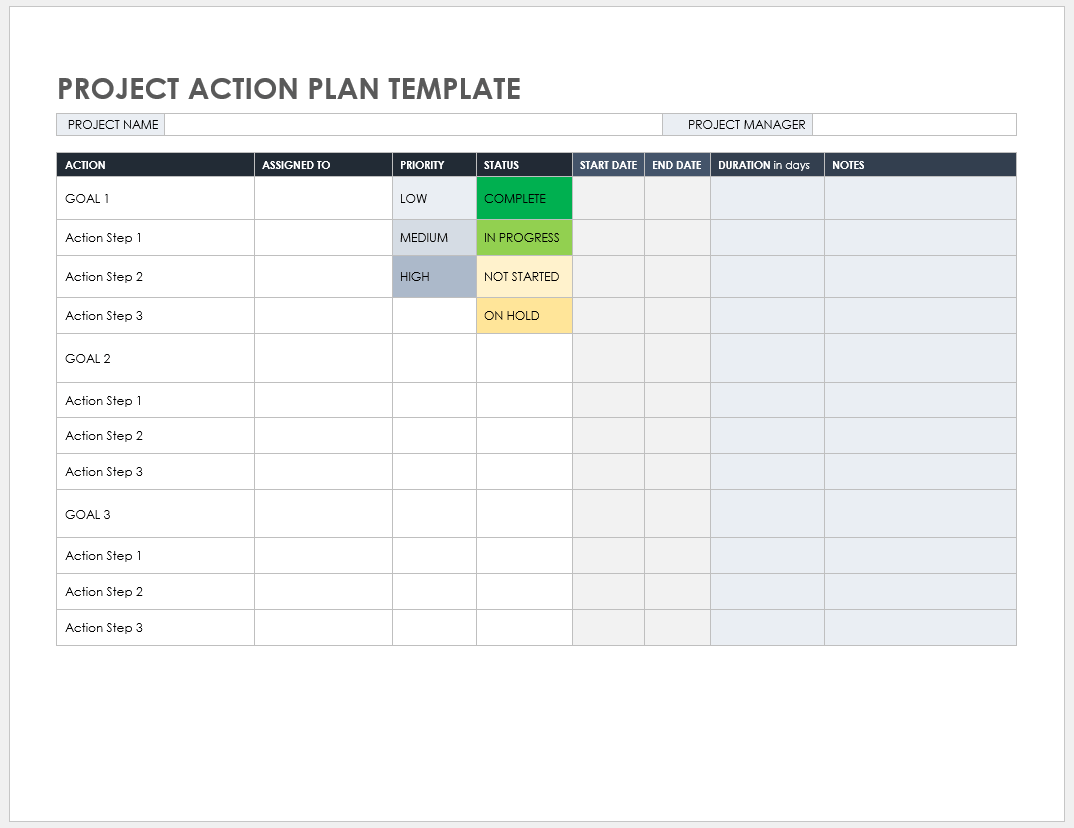
Task: Click the LOW priority cell
Action: tap(434, 199)
